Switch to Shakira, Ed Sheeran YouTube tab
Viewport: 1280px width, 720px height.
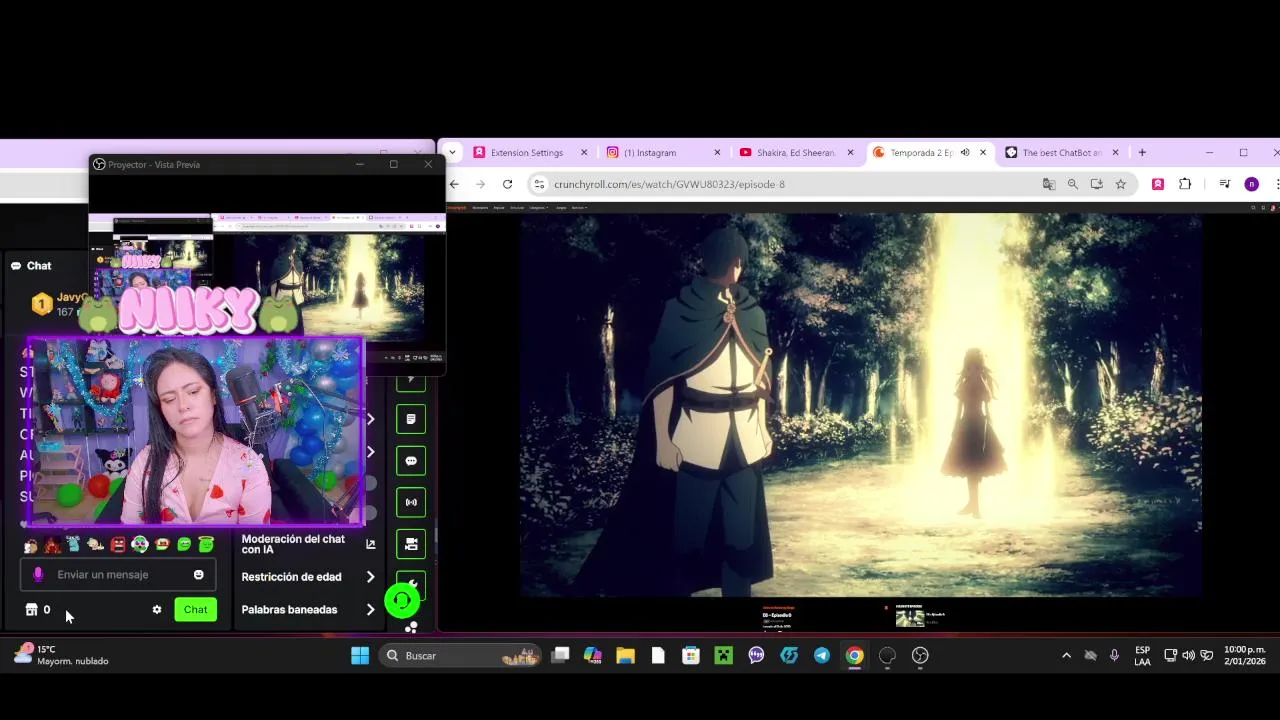coord(795,153)
